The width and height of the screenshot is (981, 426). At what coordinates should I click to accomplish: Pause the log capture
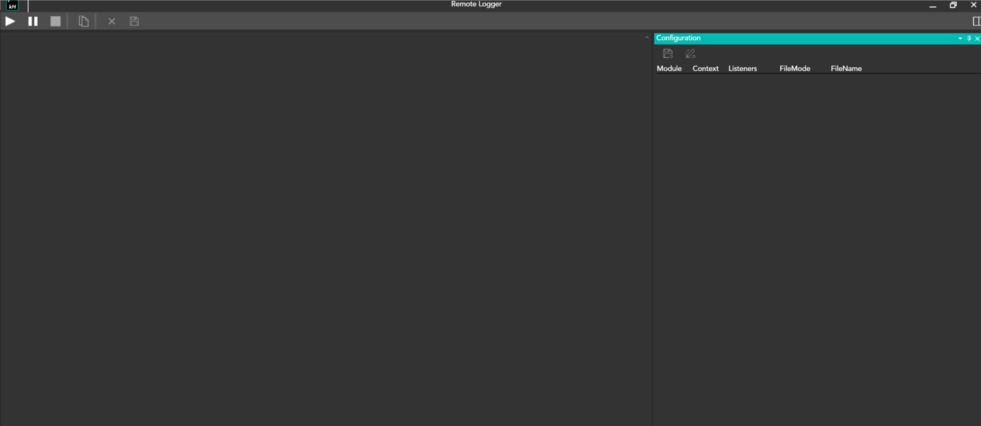33,21
